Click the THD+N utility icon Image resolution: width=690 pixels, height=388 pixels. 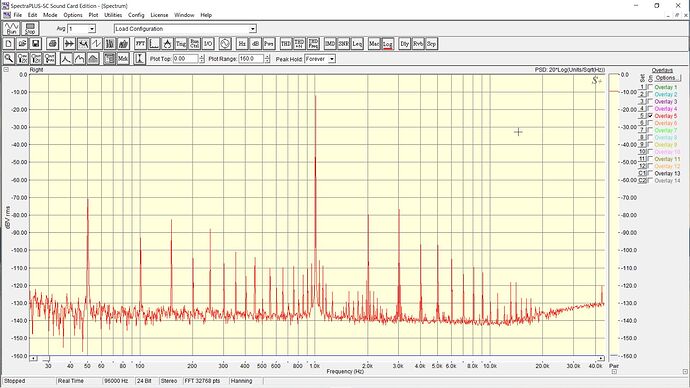[x=299, y=44]
